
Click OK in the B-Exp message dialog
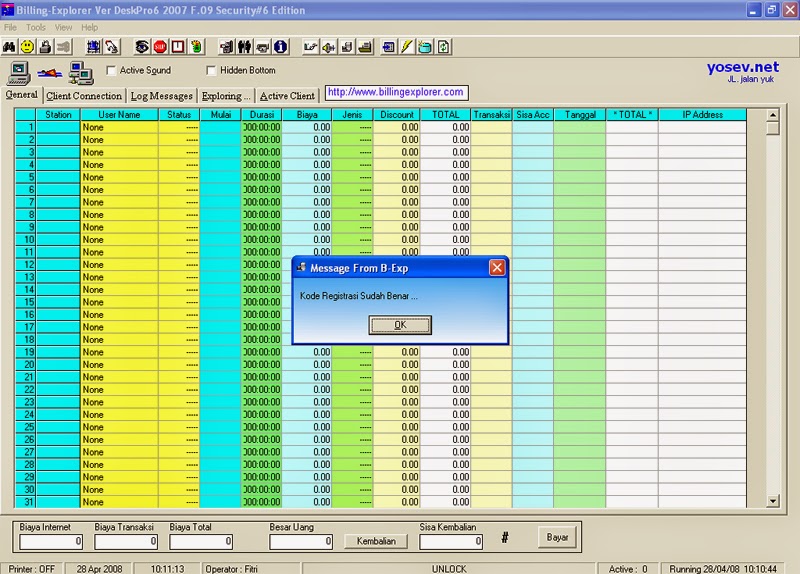click(400, 325)
